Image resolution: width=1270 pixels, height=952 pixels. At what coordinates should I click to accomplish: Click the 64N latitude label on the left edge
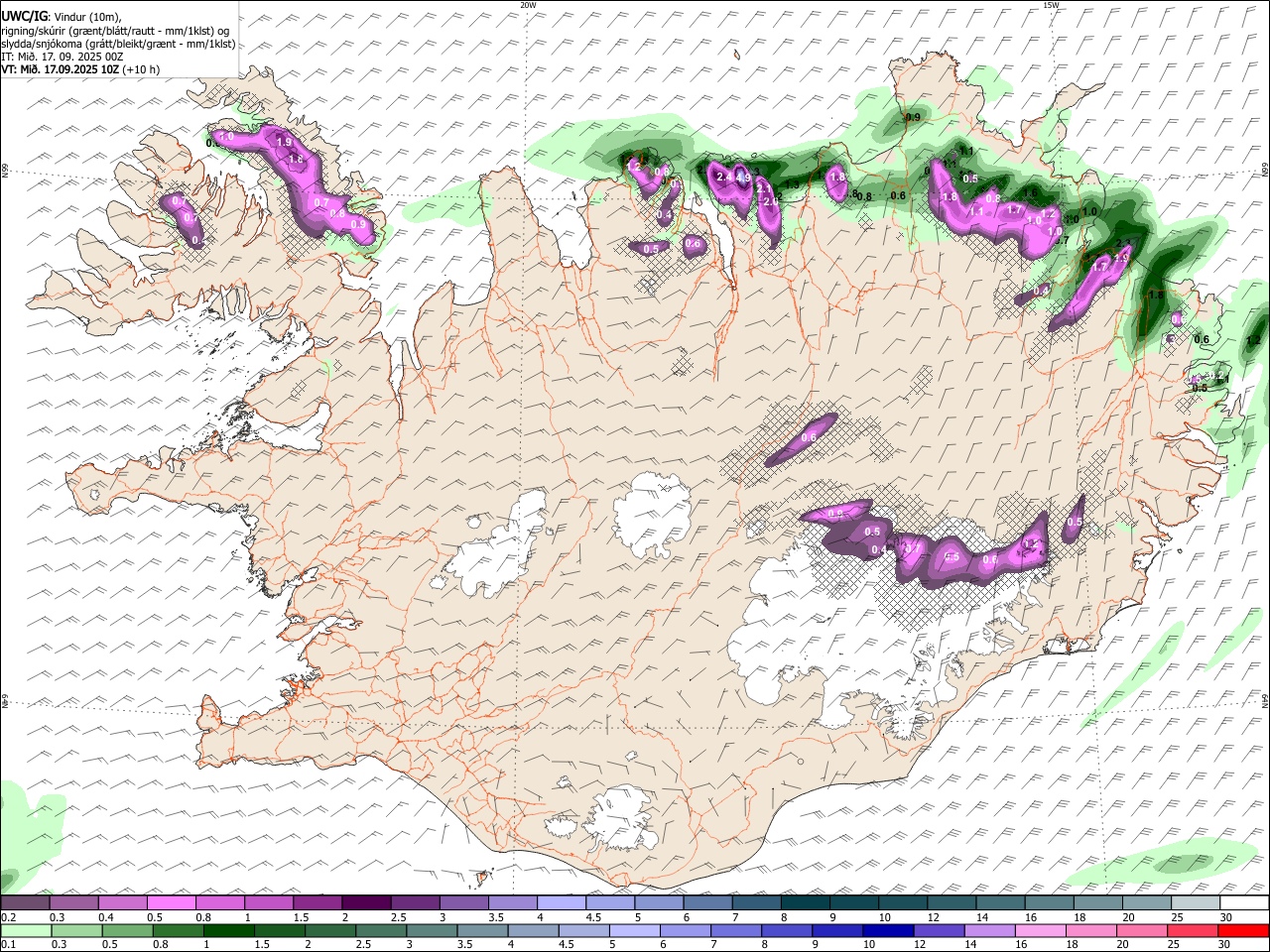tap(5, 702)
